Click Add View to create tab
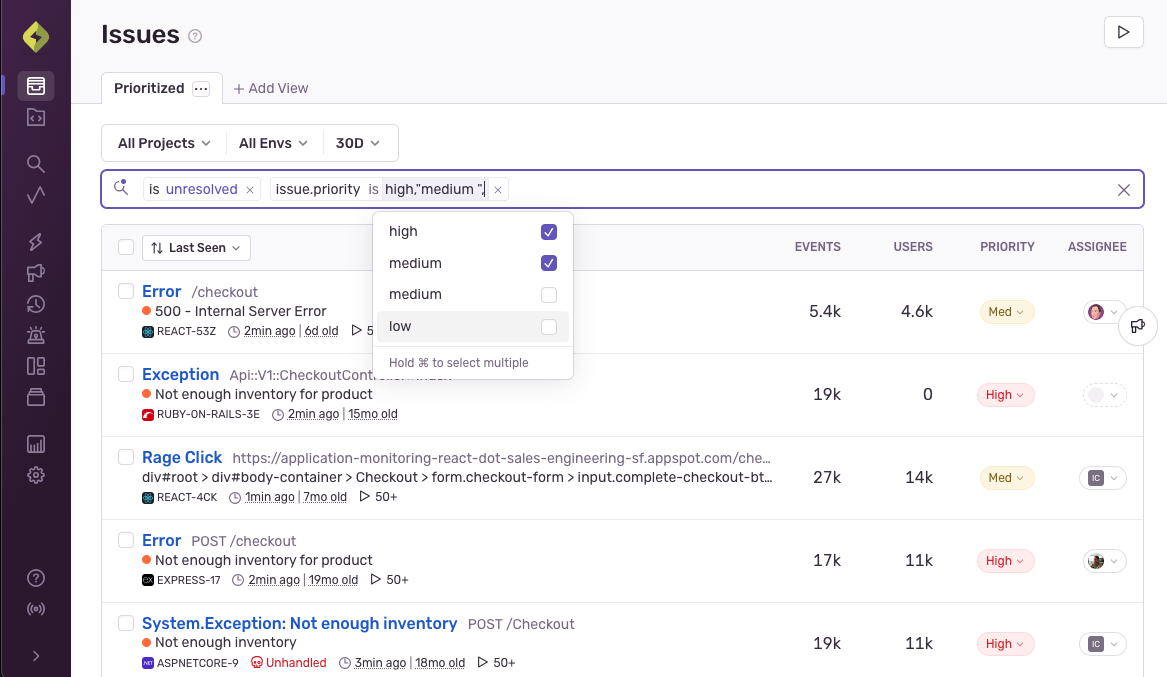 tap(271, 89)
